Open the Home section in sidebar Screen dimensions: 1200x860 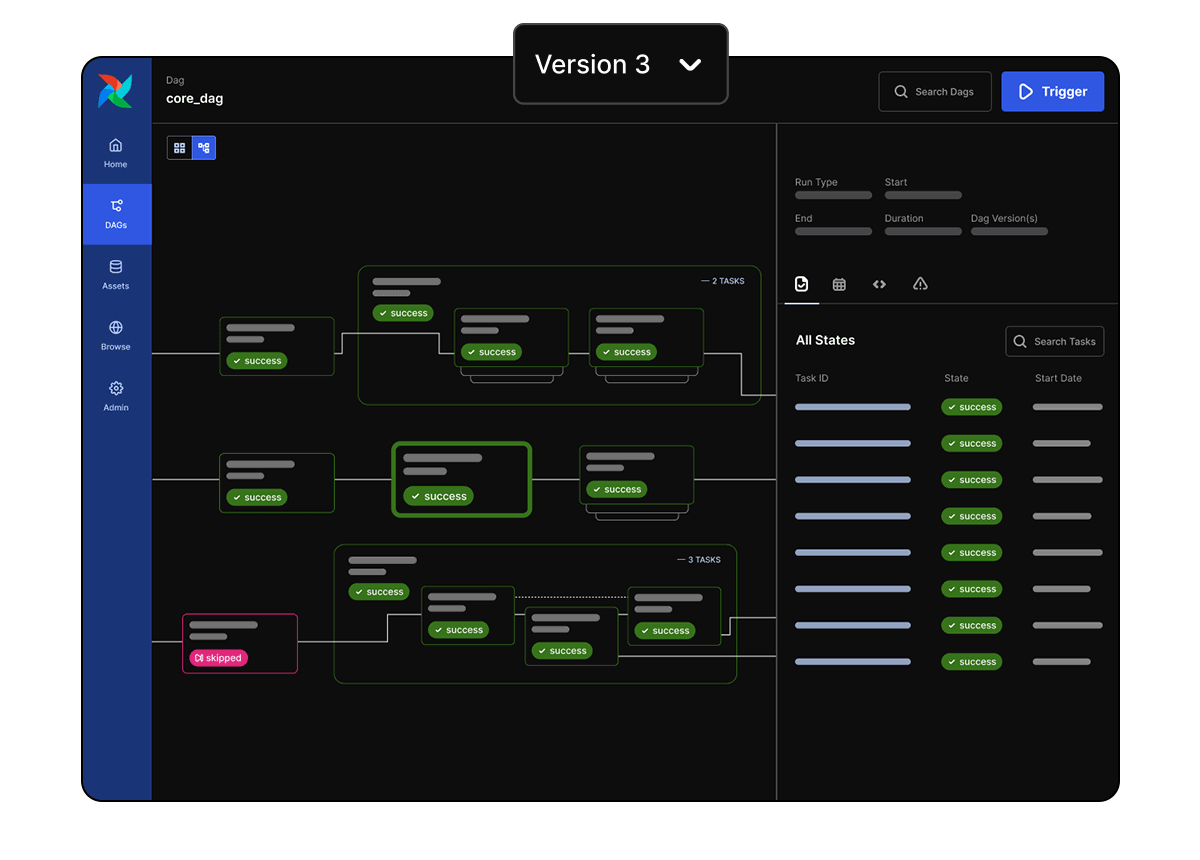[116, 153]
